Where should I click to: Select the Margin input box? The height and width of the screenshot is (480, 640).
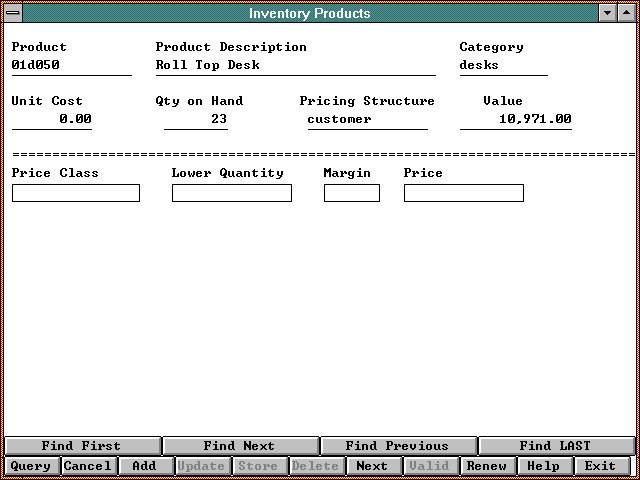(x=351, y=193)
